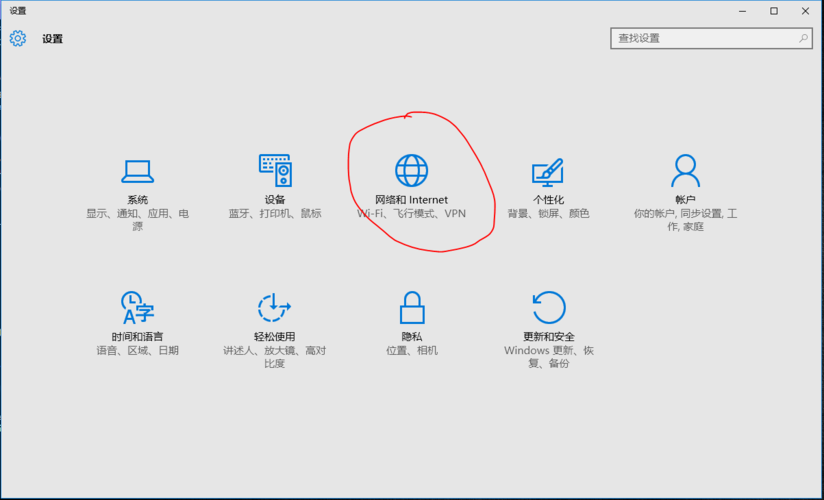Click the 显示、通知、应用、电源 description

pos(138,220)
